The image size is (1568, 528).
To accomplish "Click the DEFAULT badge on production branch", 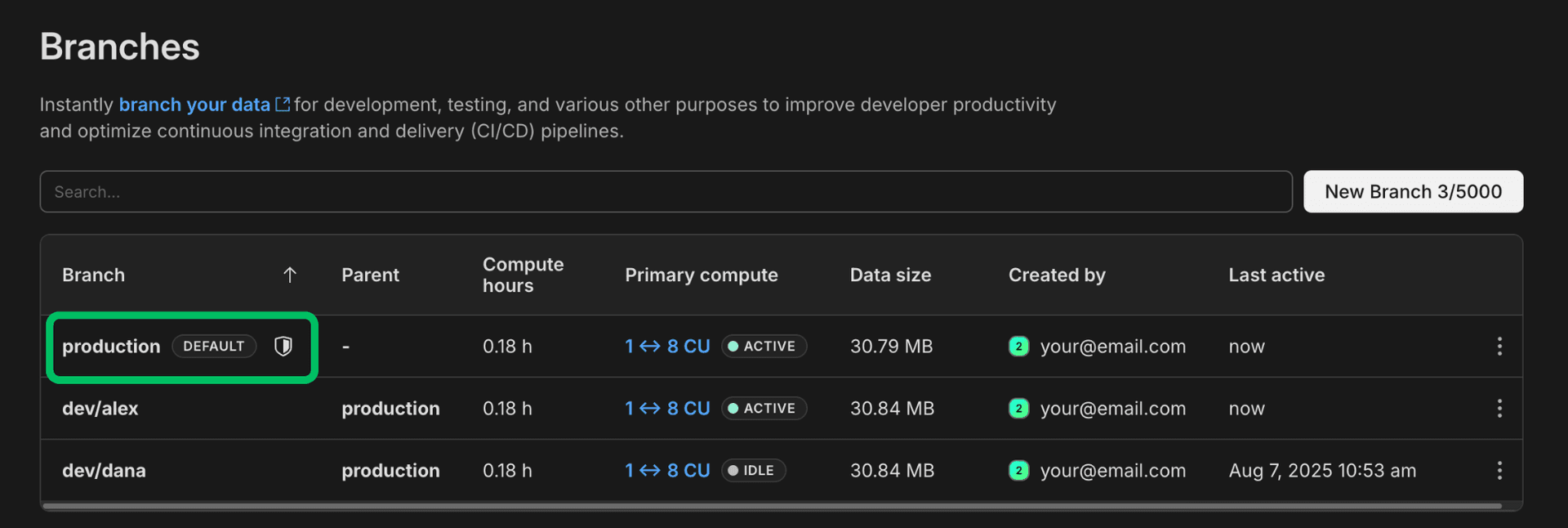I will pos(214,347).
